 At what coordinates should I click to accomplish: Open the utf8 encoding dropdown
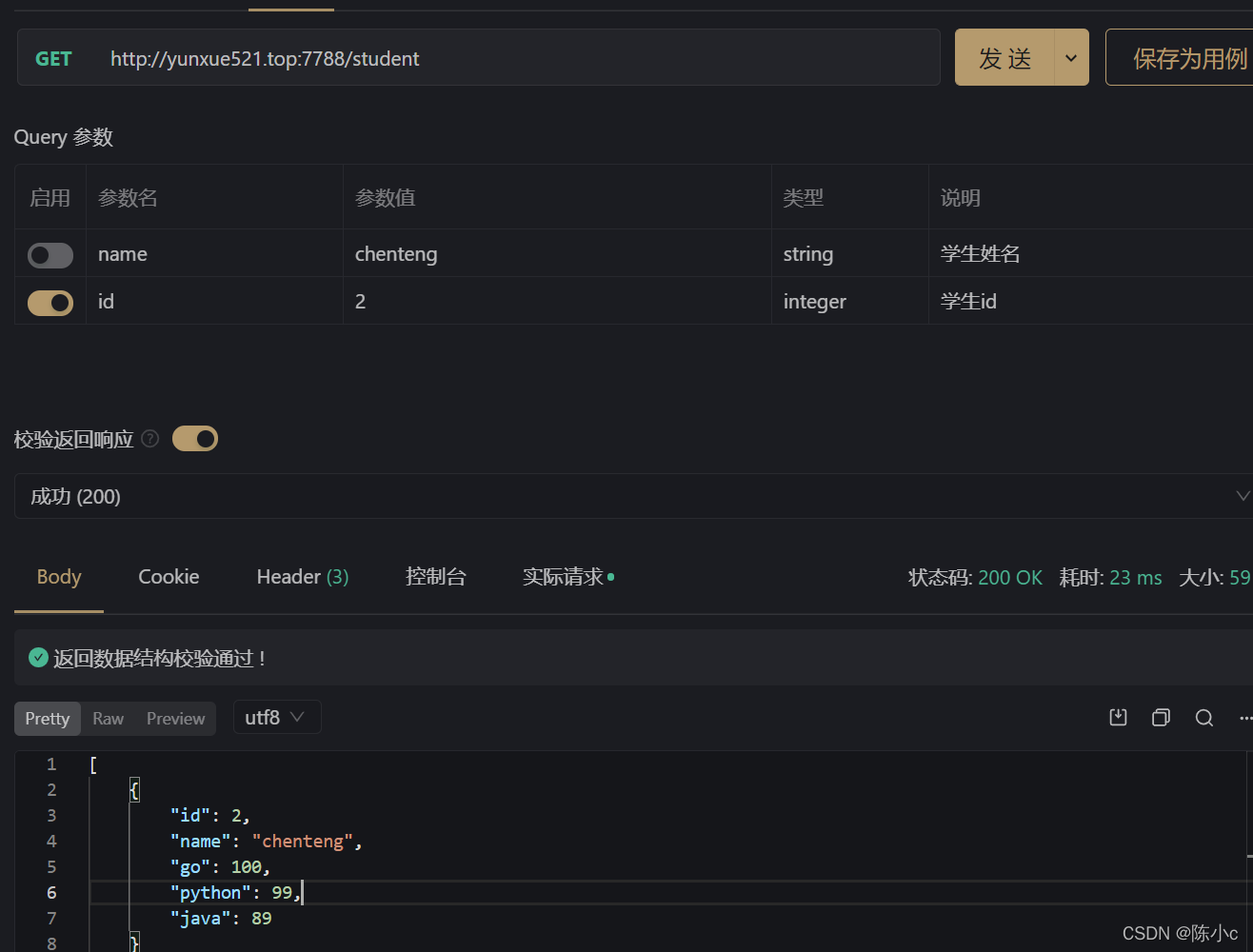point(276,718)
